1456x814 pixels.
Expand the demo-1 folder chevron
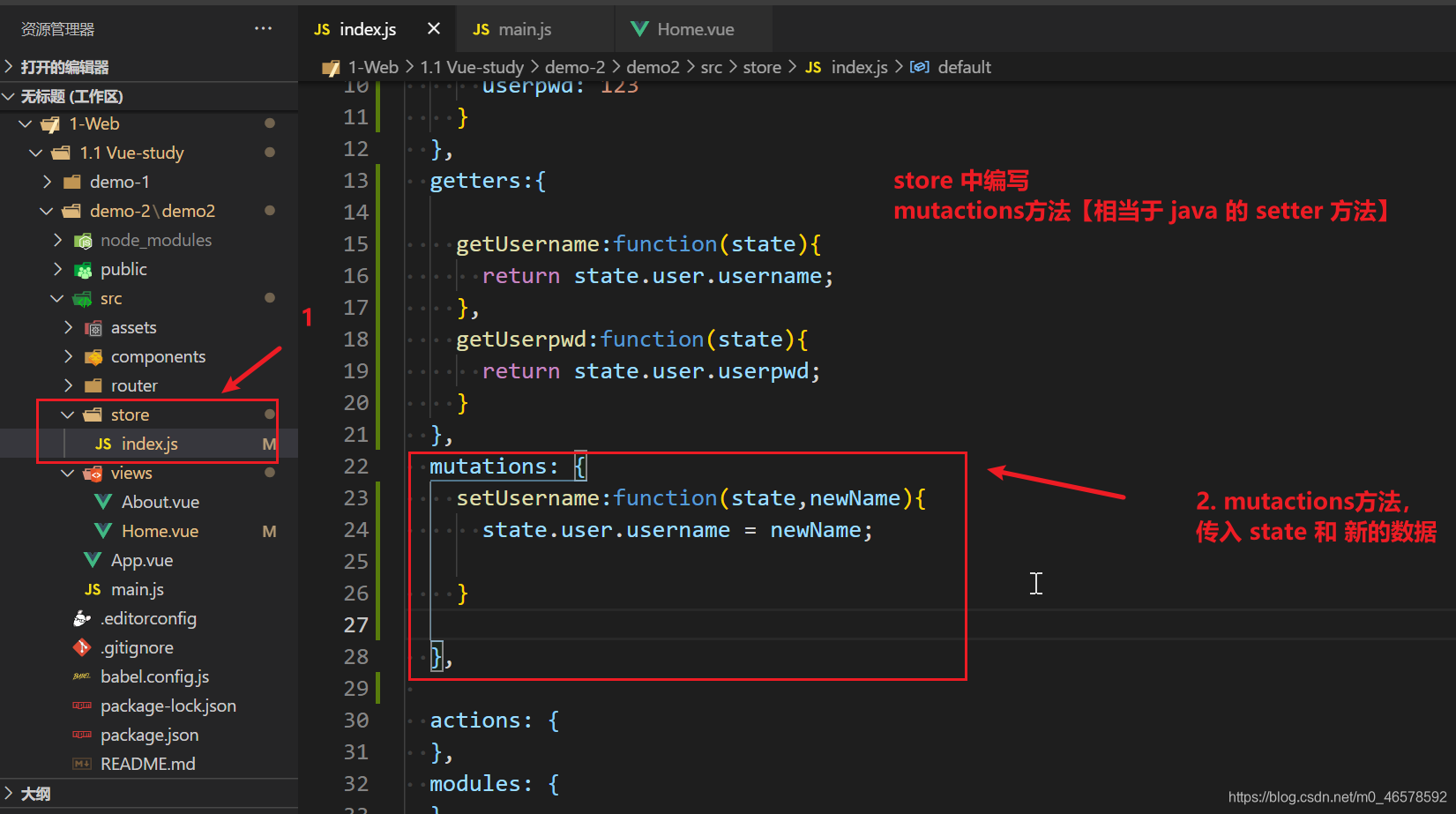47,183
